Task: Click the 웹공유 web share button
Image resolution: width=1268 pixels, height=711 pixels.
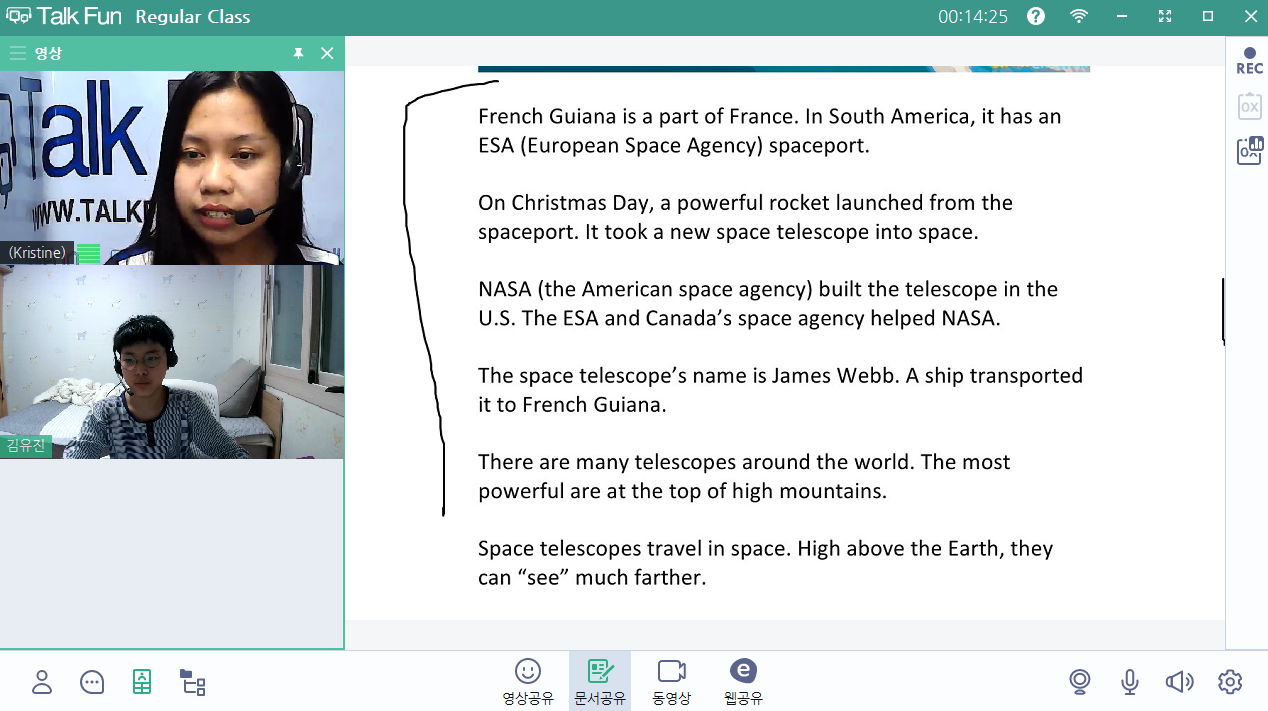Action: pyautogui.click(x=743, y=680)
